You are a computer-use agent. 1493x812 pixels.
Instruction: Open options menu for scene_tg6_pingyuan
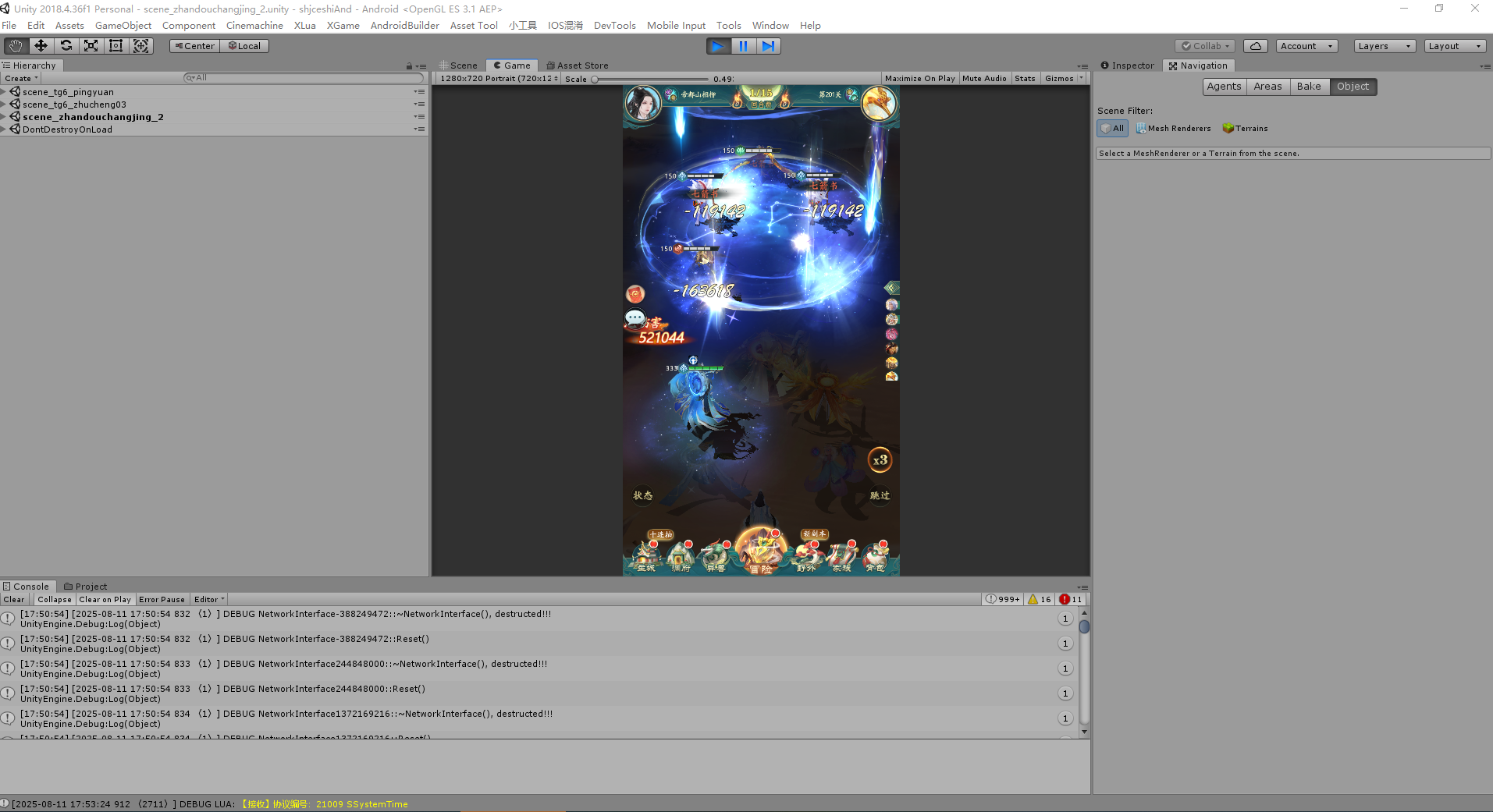(420, 92)
